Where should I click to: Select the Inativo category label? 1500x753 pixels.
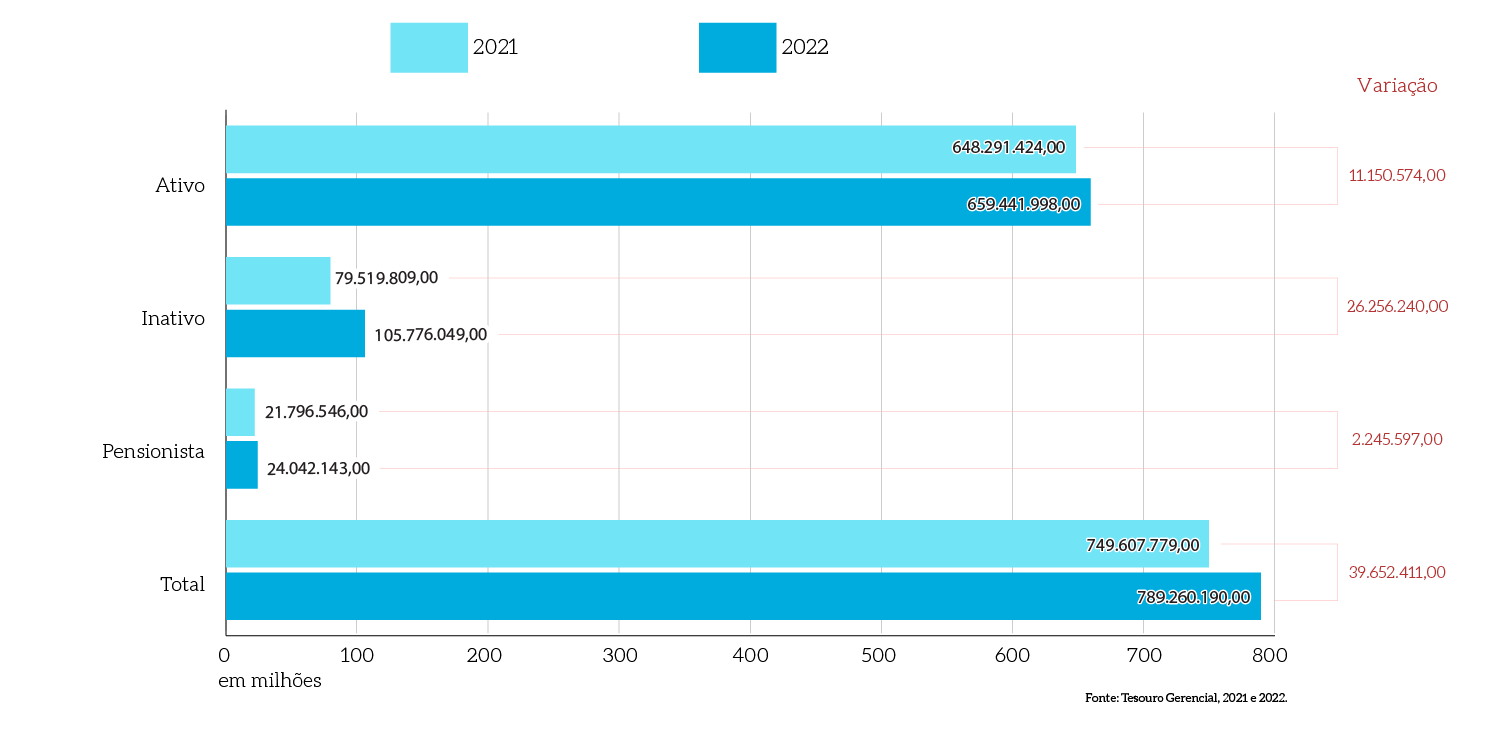[175, 318]
